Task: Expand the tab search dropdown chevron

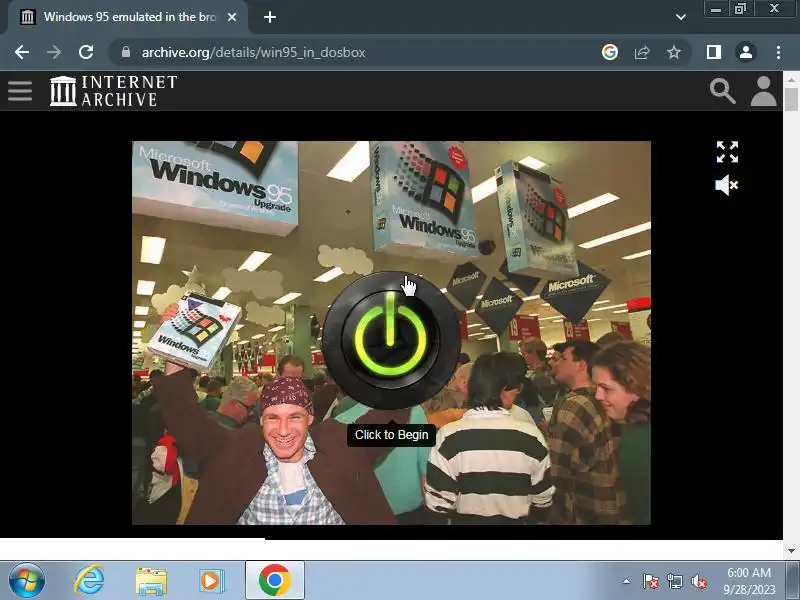Action: click(681, 17)
